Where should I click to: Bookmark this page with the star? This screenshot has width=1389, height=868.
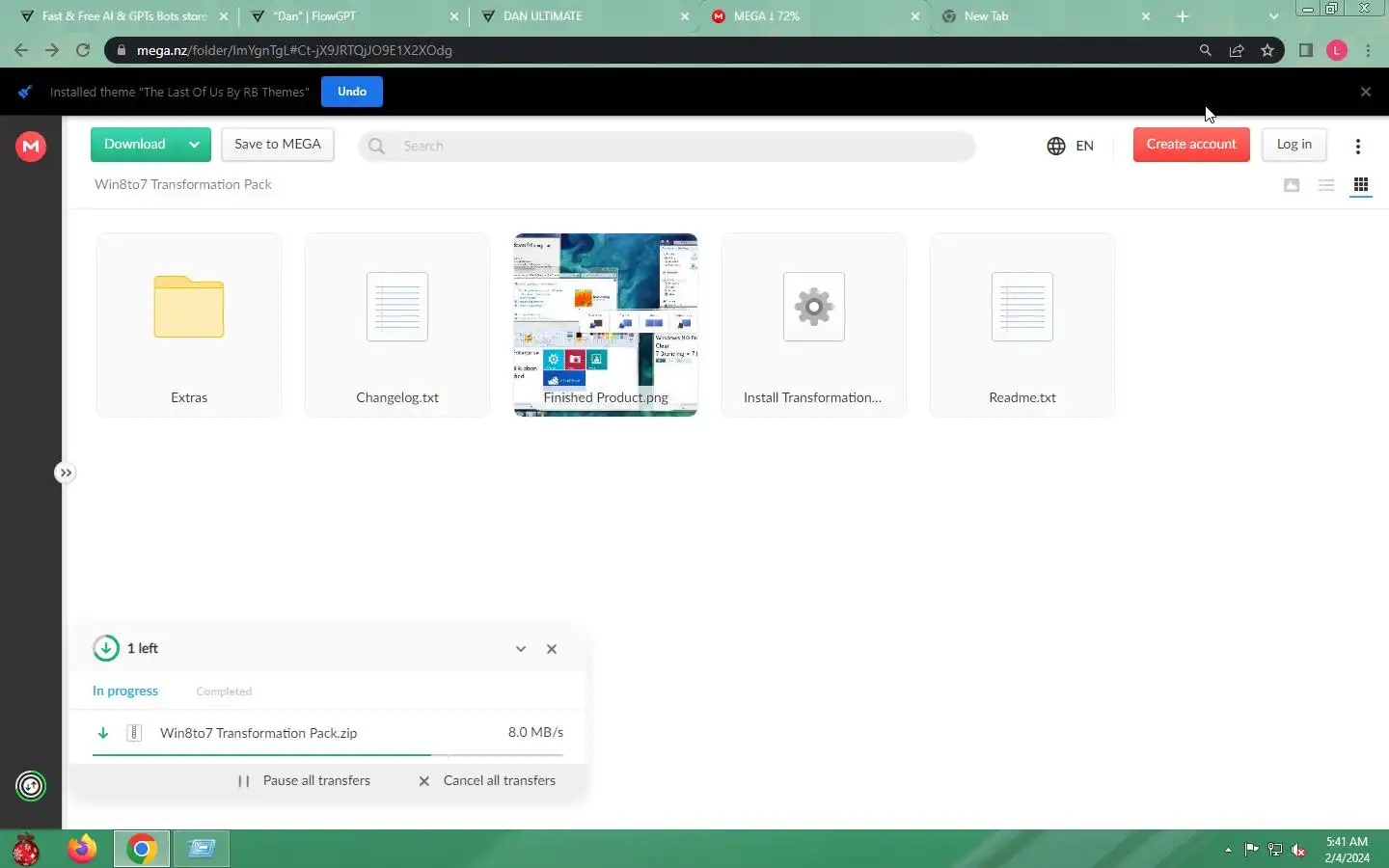1267,50
